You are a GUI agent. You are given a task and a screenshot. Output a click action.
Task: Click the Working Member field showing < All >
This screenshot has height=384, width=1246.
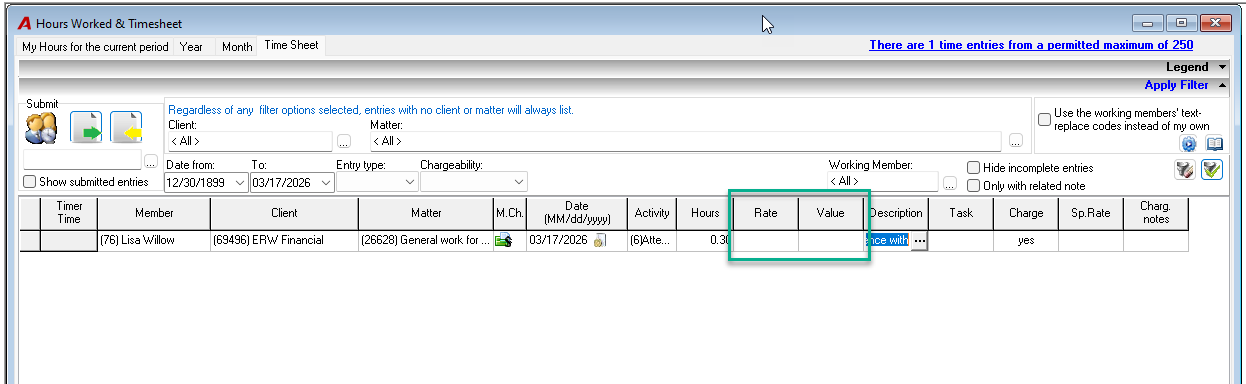pos(883,182)
